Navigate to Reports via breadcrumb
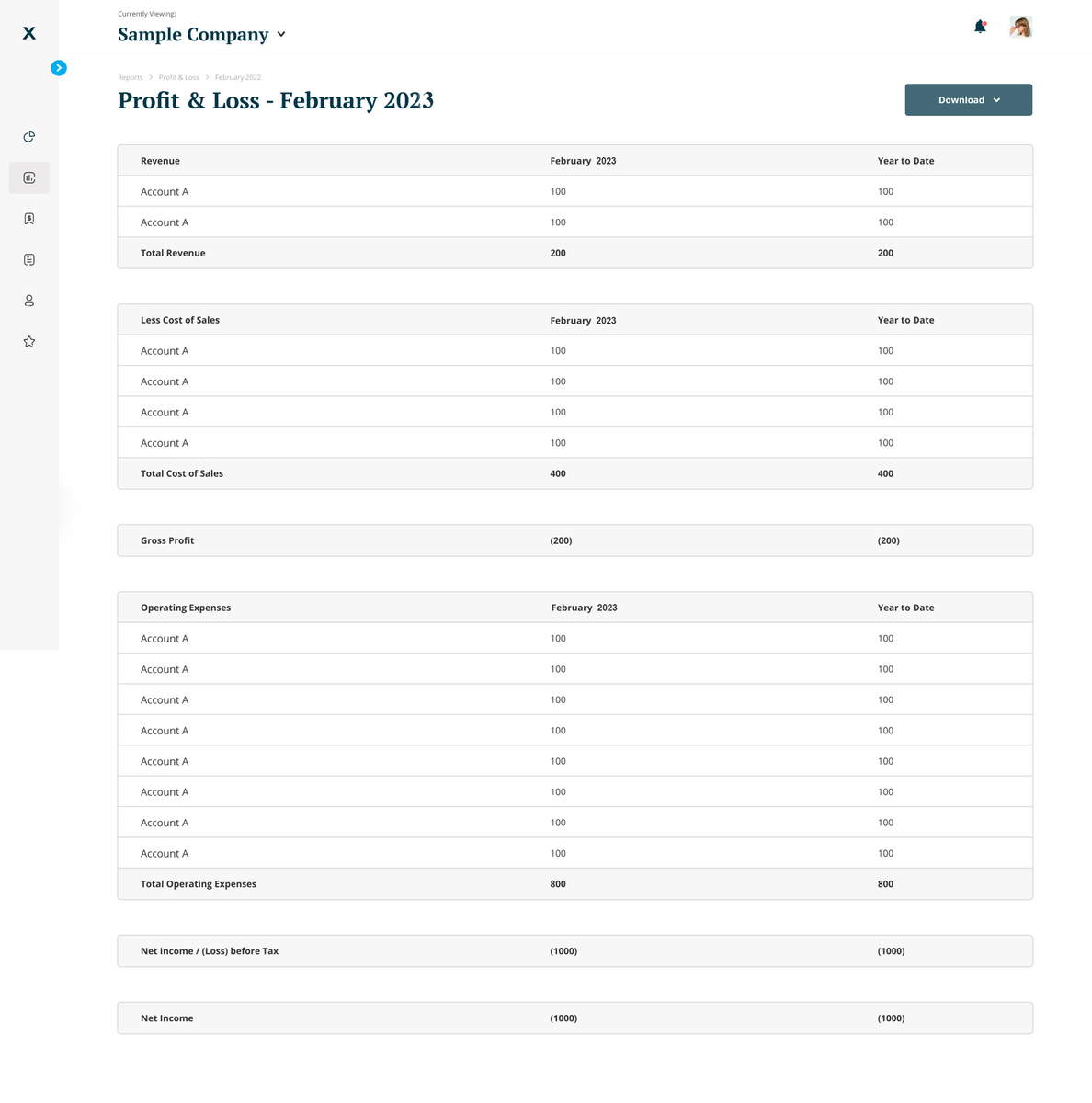The image size is (1092, 1103). pos(130,77)
